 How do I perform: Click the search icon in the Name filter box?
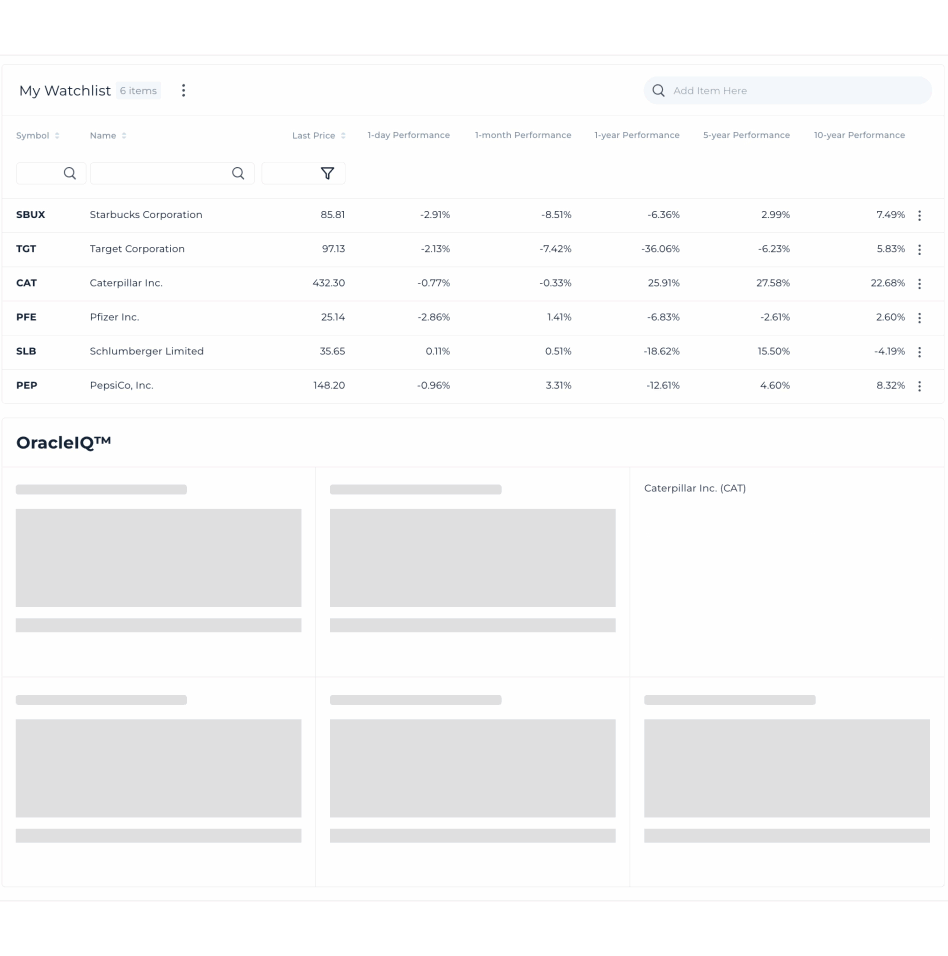pyautogui.click(x=238, y=172)
